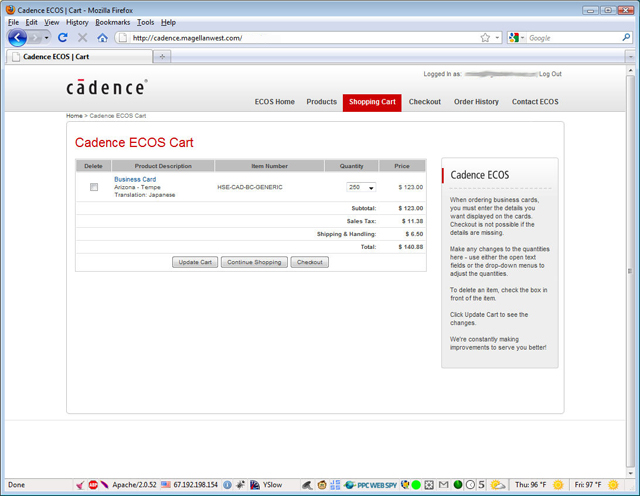Open the Edit menu
Image resolution: width=640 pixels, height=496 pixels.
tap(31, 22)
